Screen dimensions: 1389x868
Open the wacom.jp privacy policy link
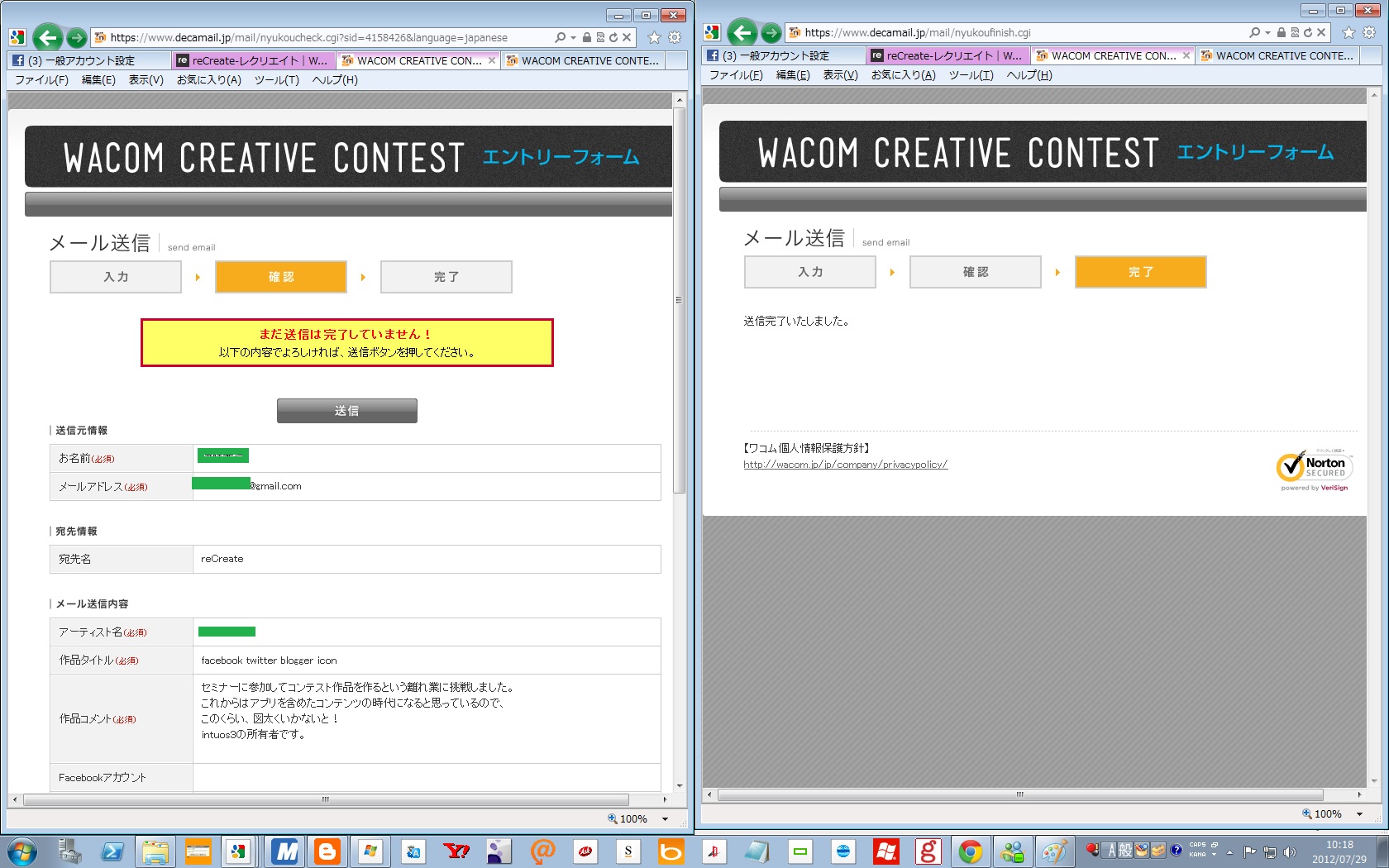(845, 465)
